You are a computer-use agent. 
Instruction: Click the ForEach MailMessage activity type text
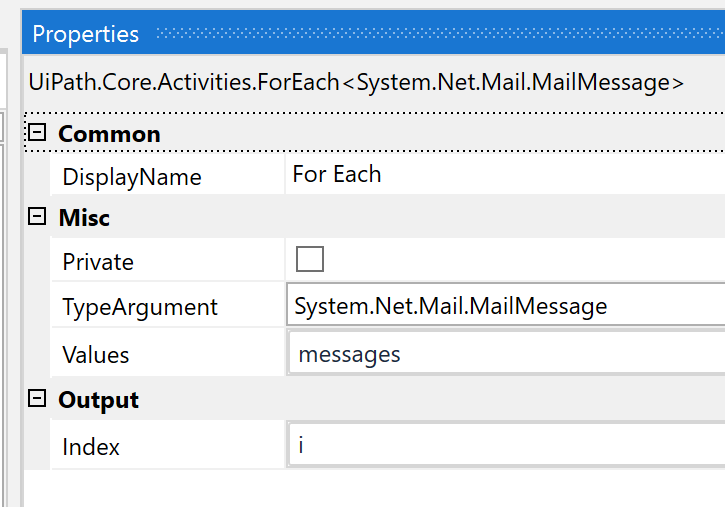click(x=357, y=82)
